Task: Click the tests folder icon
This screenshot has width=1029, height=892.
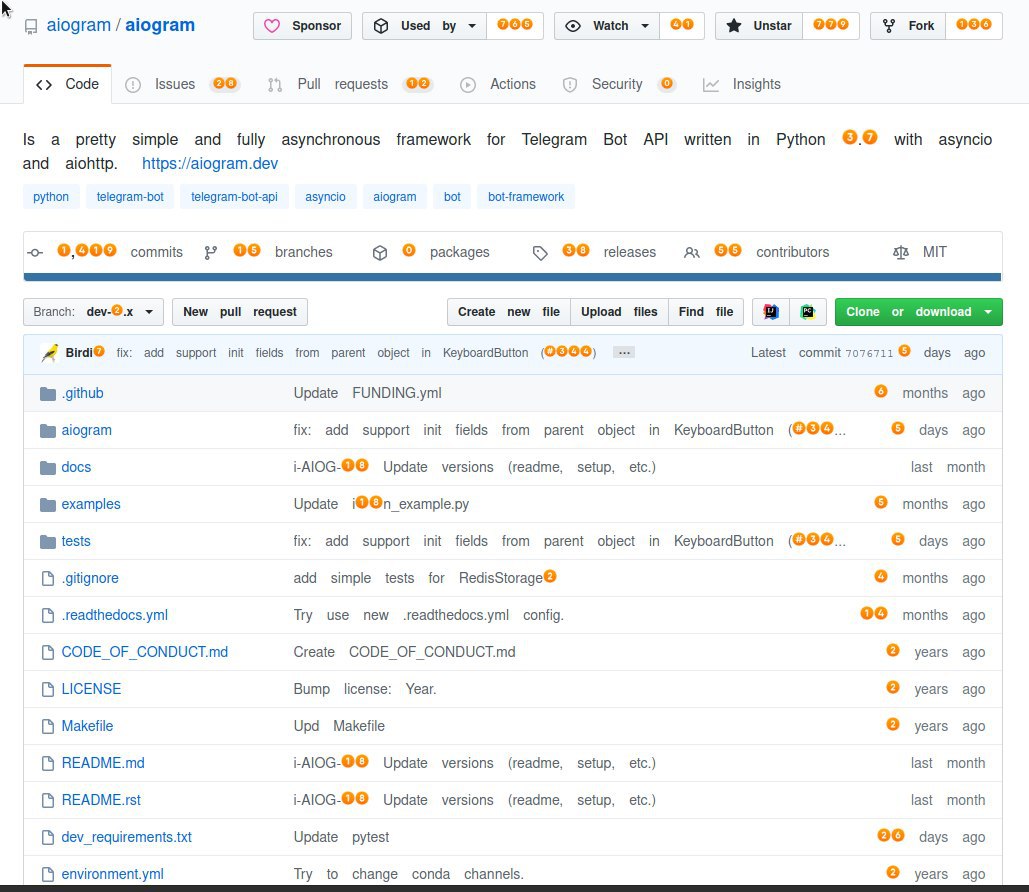Action: (48, 542)
